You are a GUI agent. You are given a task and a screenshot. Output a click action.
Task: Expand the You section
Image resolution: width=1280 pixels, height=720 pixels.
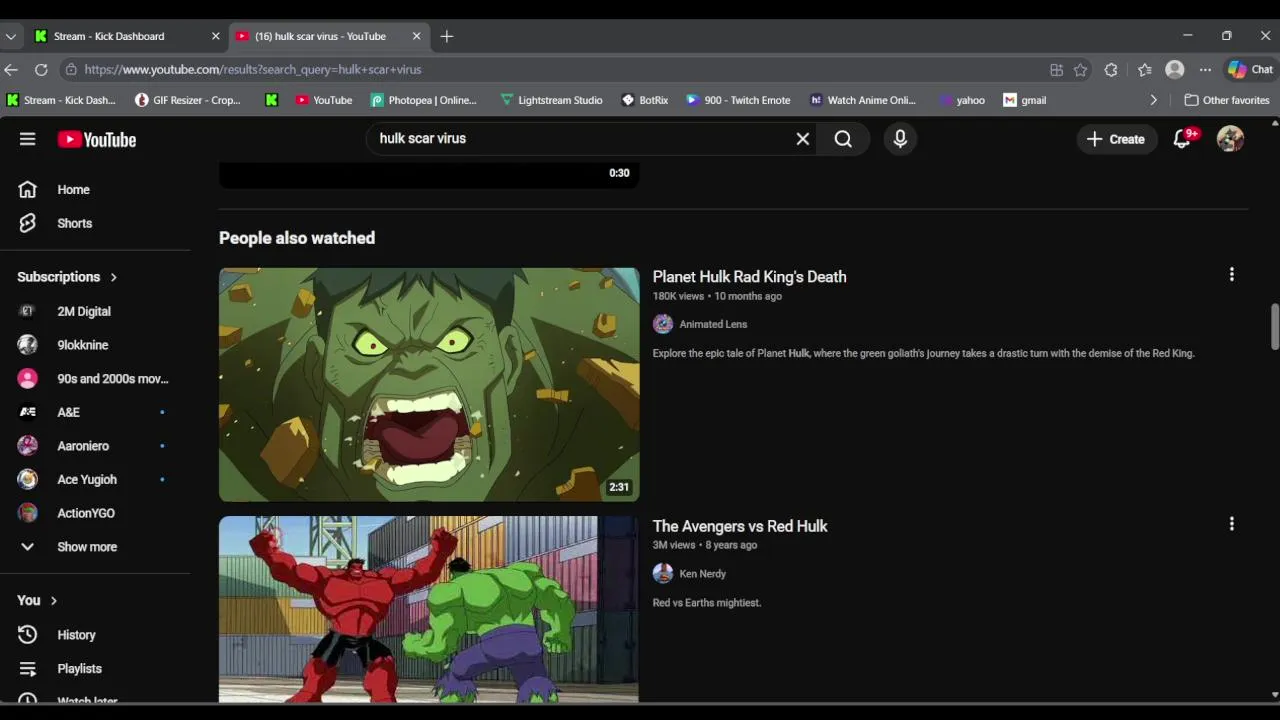pyautogui.click(x=37, y=600)
